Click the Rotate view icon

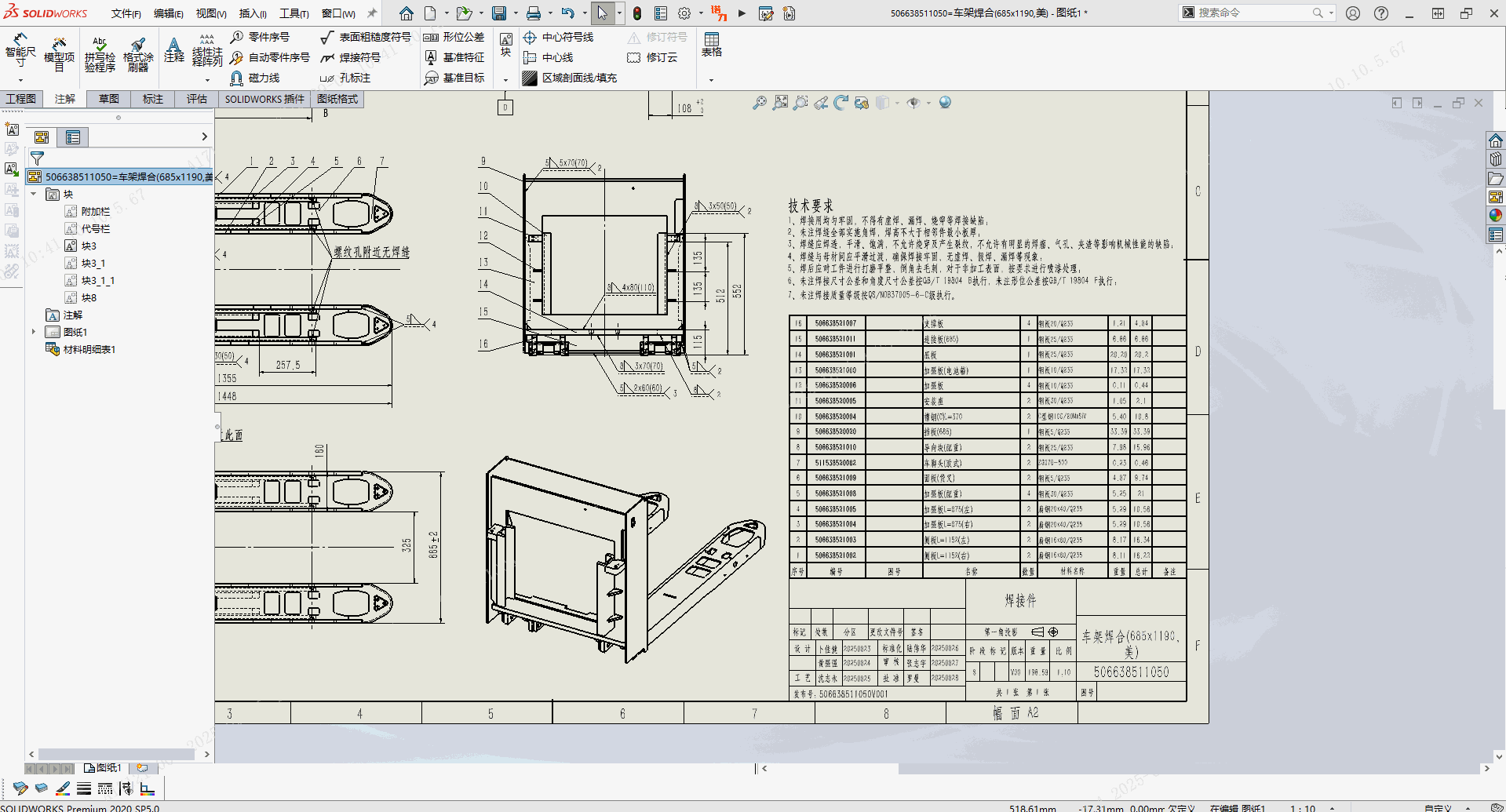(x=841, y=103)
